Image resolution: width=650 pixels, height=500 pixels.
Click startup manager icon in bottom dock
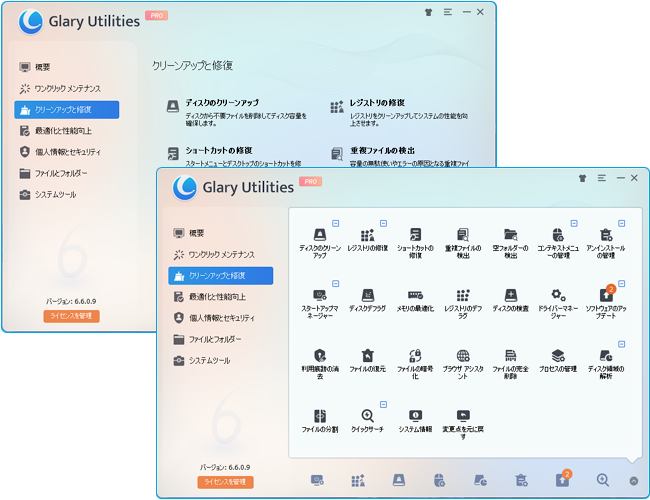(x=318, y=481)
